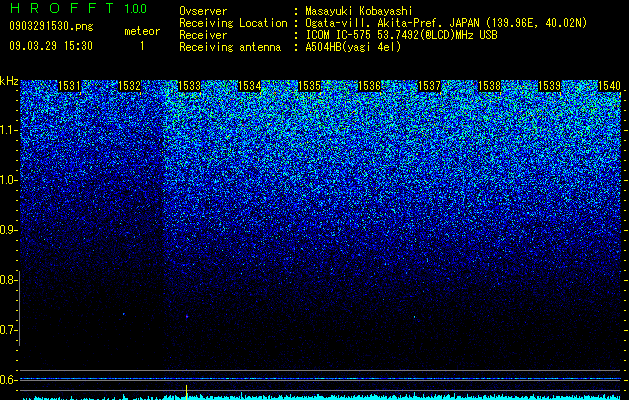Click the HROFFT title text
The height and width of the screenshot is (400, 629).
pyautogui.click(x=62, y=8)
